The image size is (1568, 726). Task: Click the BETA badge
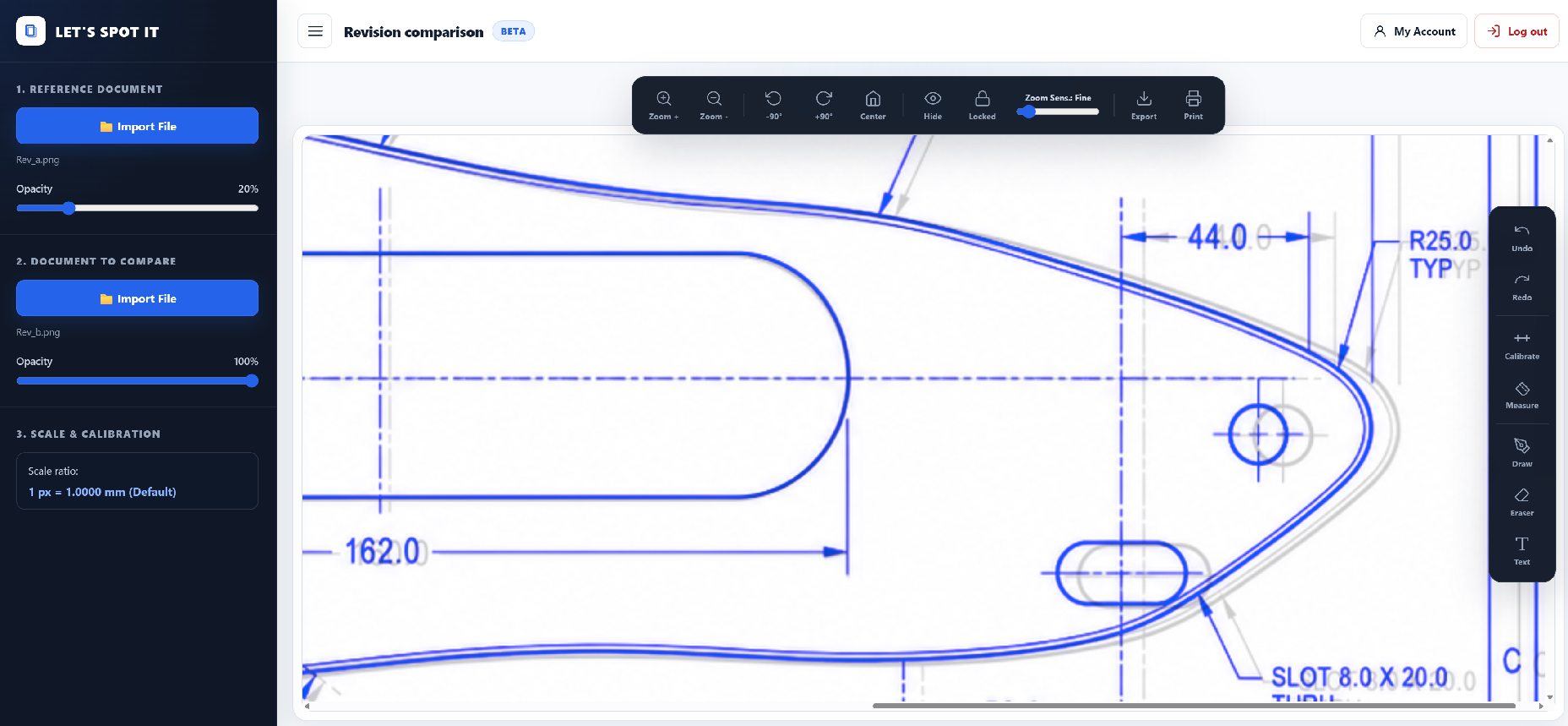pyautogui.click(x=513, y=31)
